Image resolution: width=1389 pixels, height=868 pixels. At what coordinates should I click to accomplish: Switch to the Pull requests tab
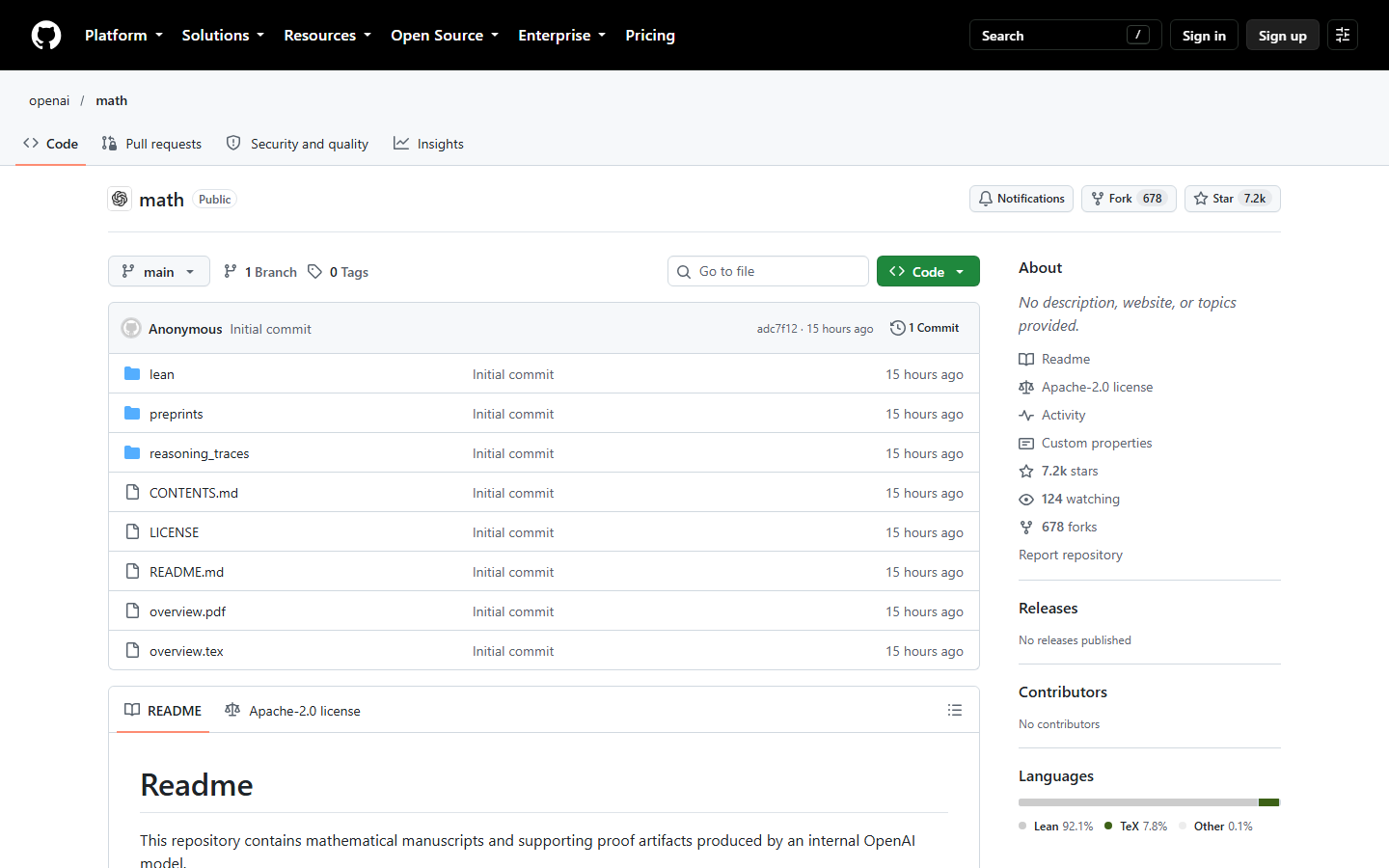click(x=151, y=144)
